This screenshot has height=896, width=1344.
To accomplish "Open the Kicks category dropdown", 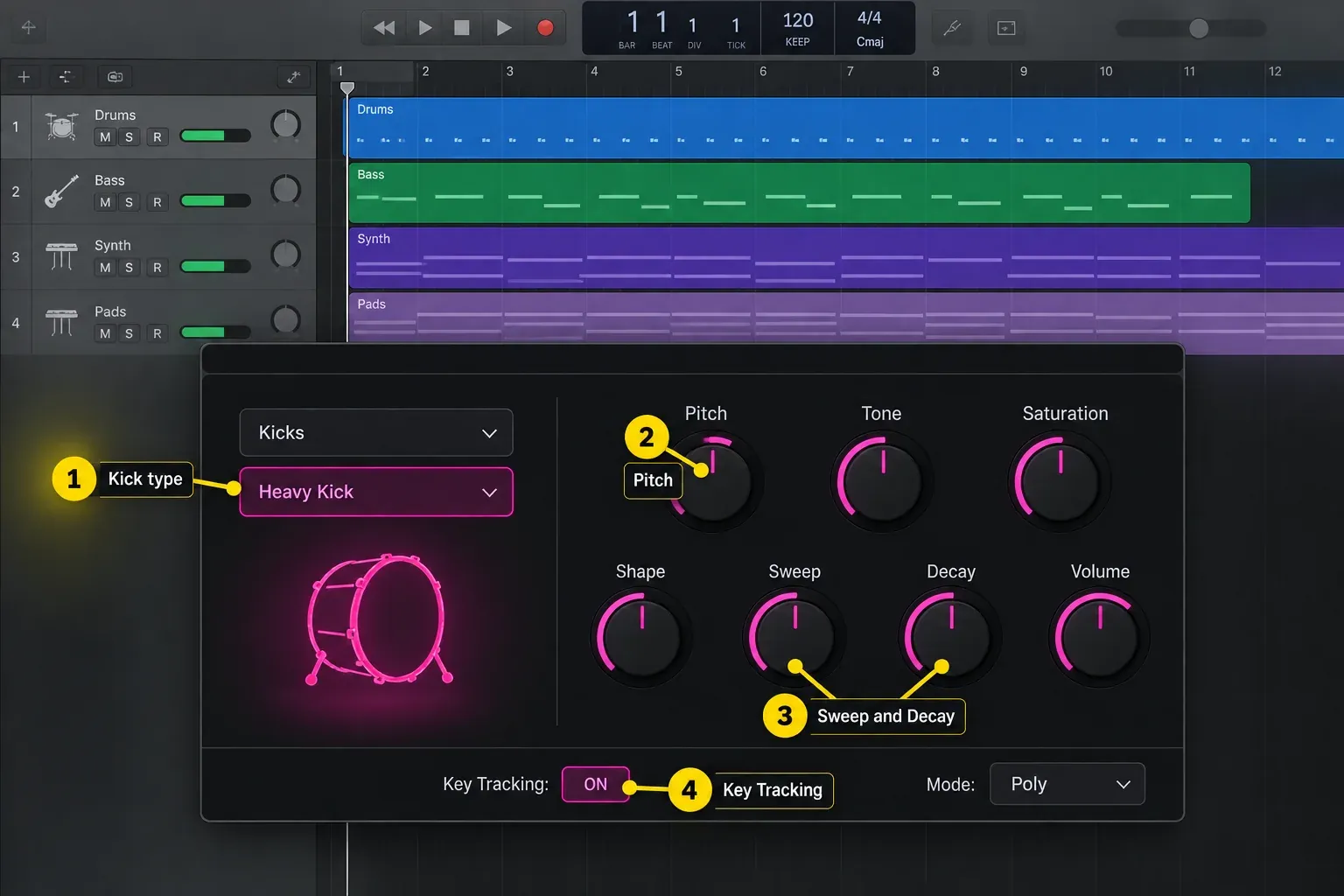I will click(376, 432).
